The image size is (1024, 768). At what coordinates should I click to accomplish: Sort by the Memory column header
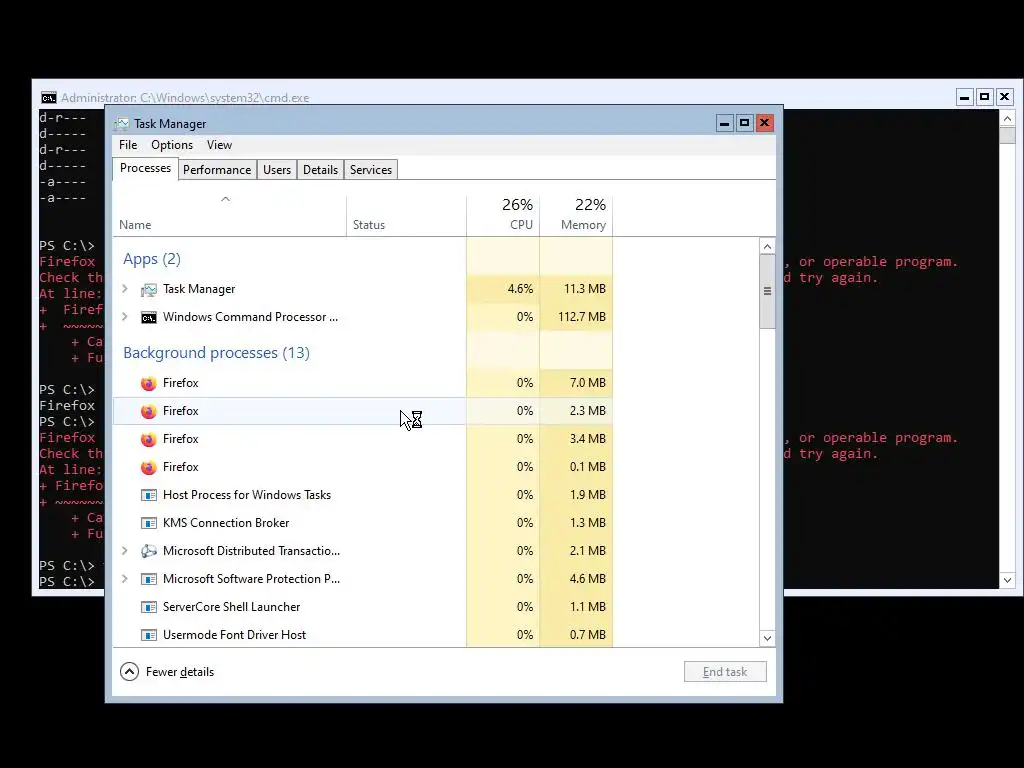tap(576, 215)
